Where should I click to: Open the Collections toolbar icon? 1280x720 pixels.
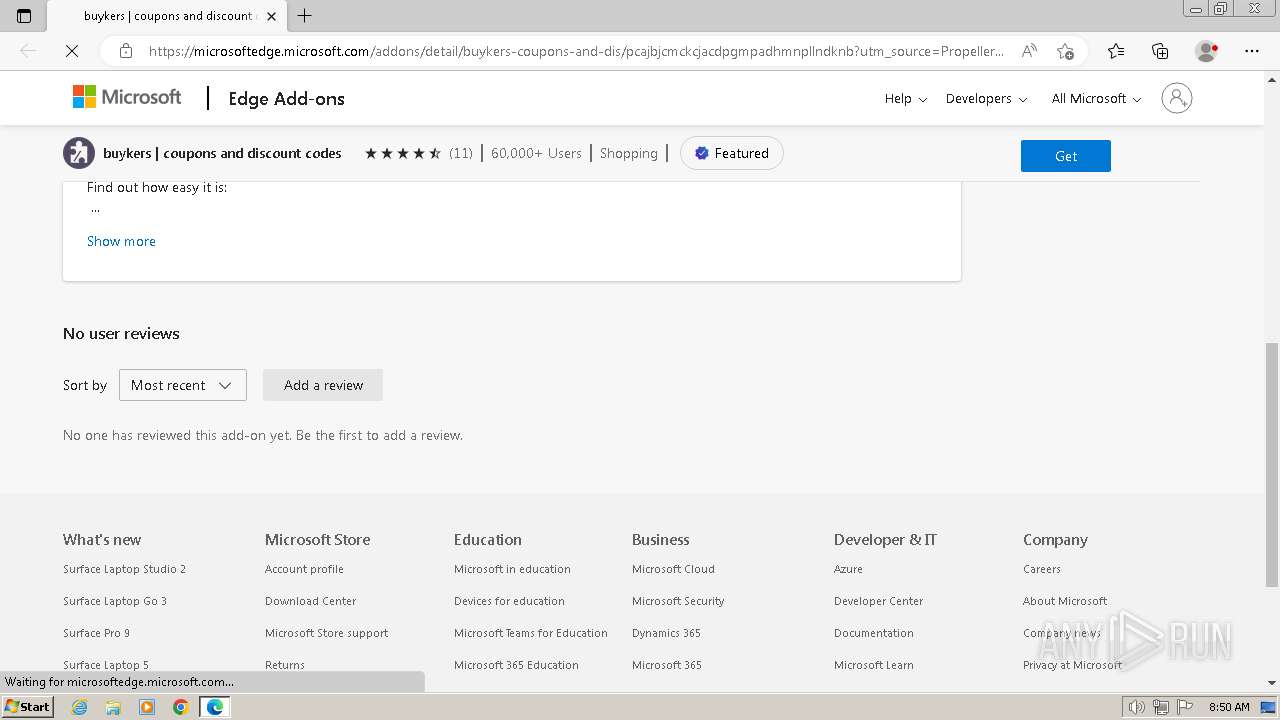click(1160, 51)
